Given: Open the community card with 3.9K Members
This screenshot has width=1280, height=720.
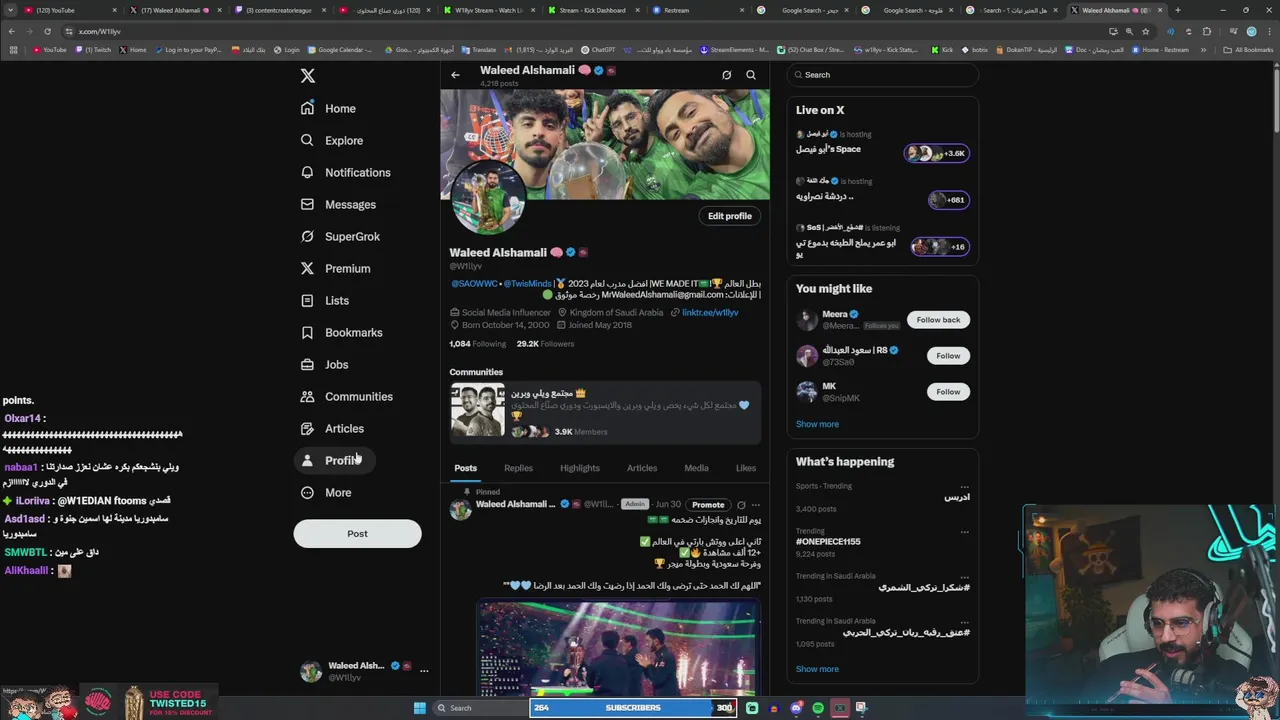Looking at the screenshot, I should coord(605,410).
